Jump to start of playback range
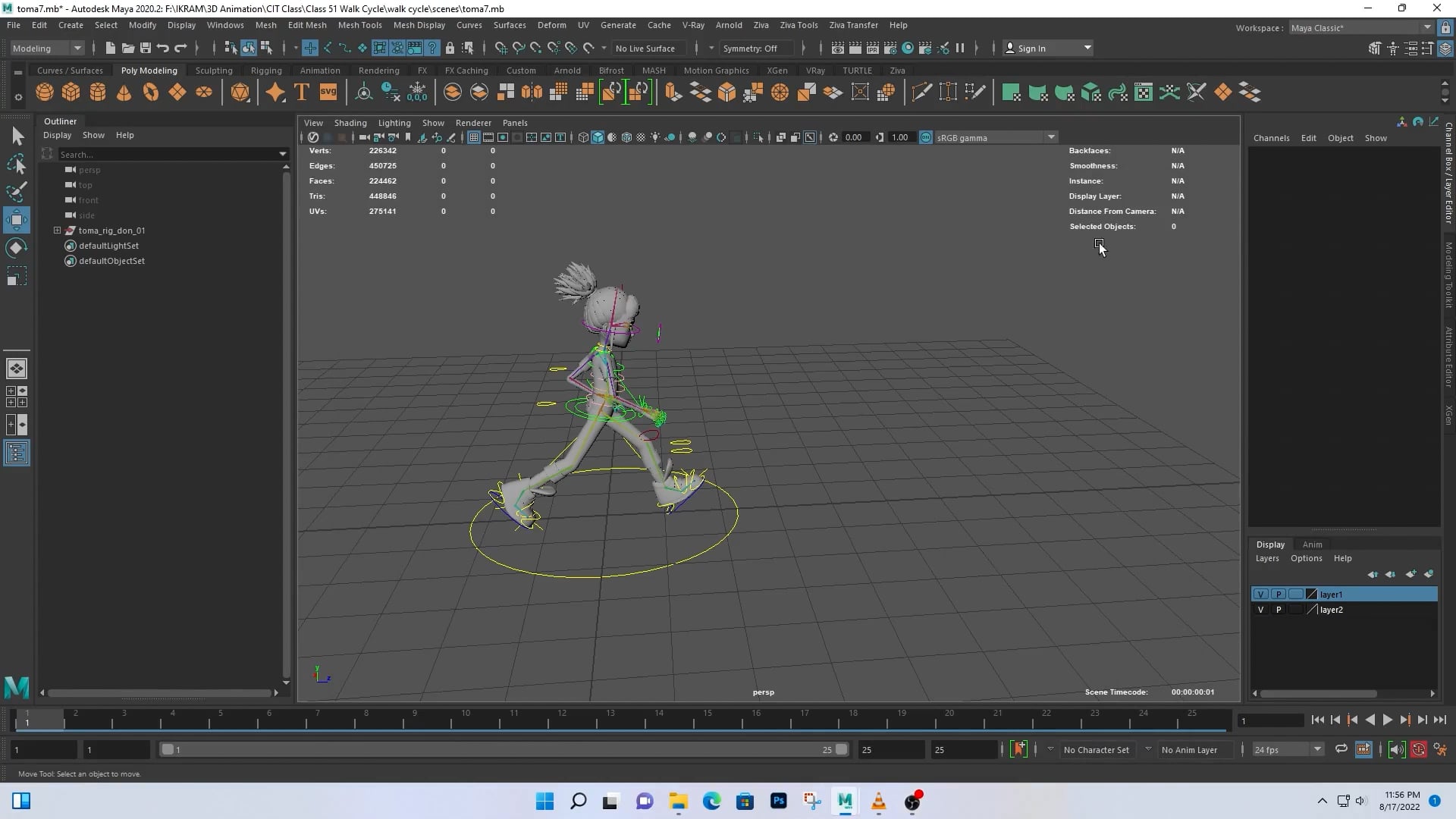 coord(1317,720)
